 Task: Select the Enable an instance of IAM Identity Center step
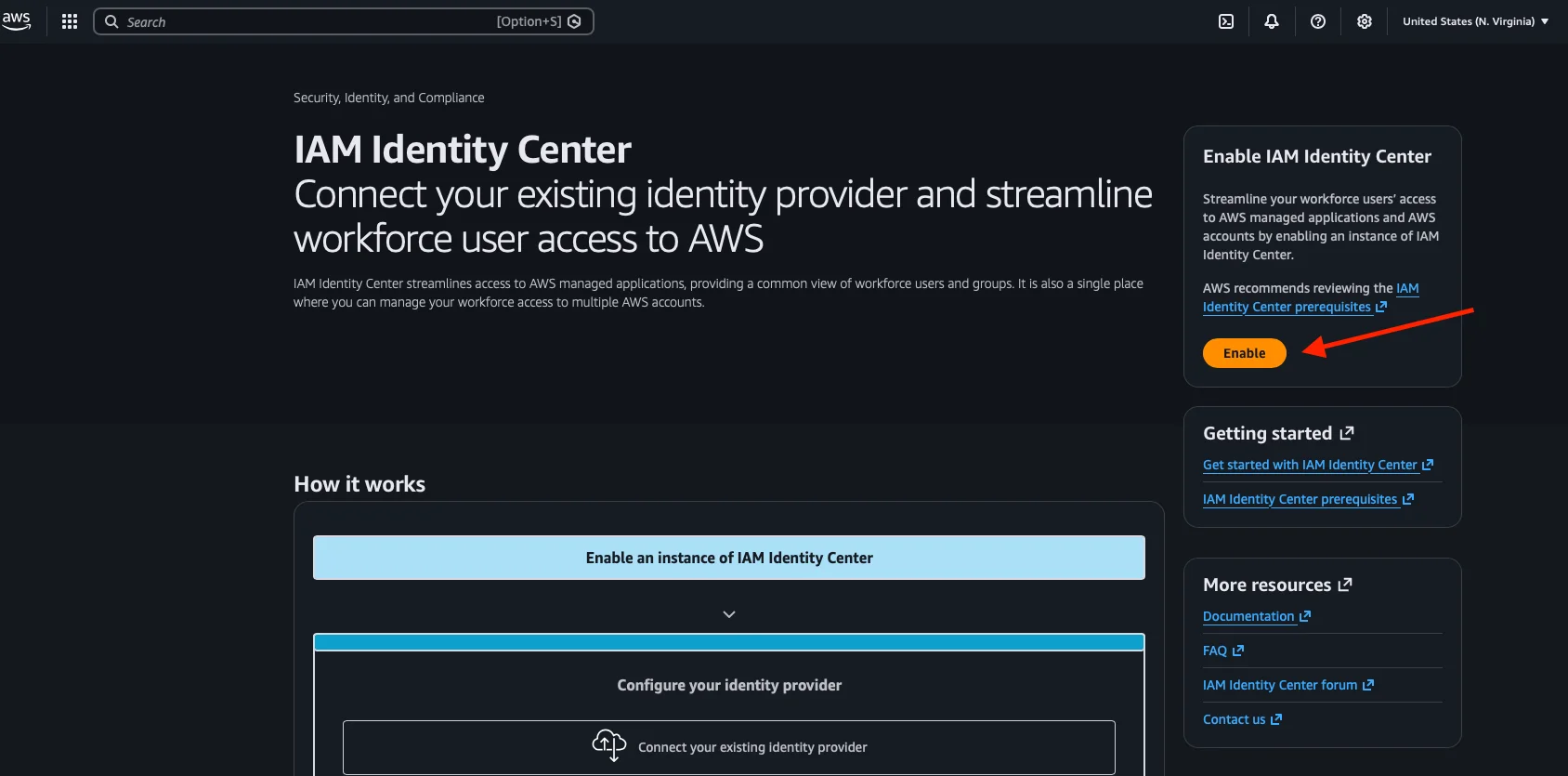[x=729, y=558]
